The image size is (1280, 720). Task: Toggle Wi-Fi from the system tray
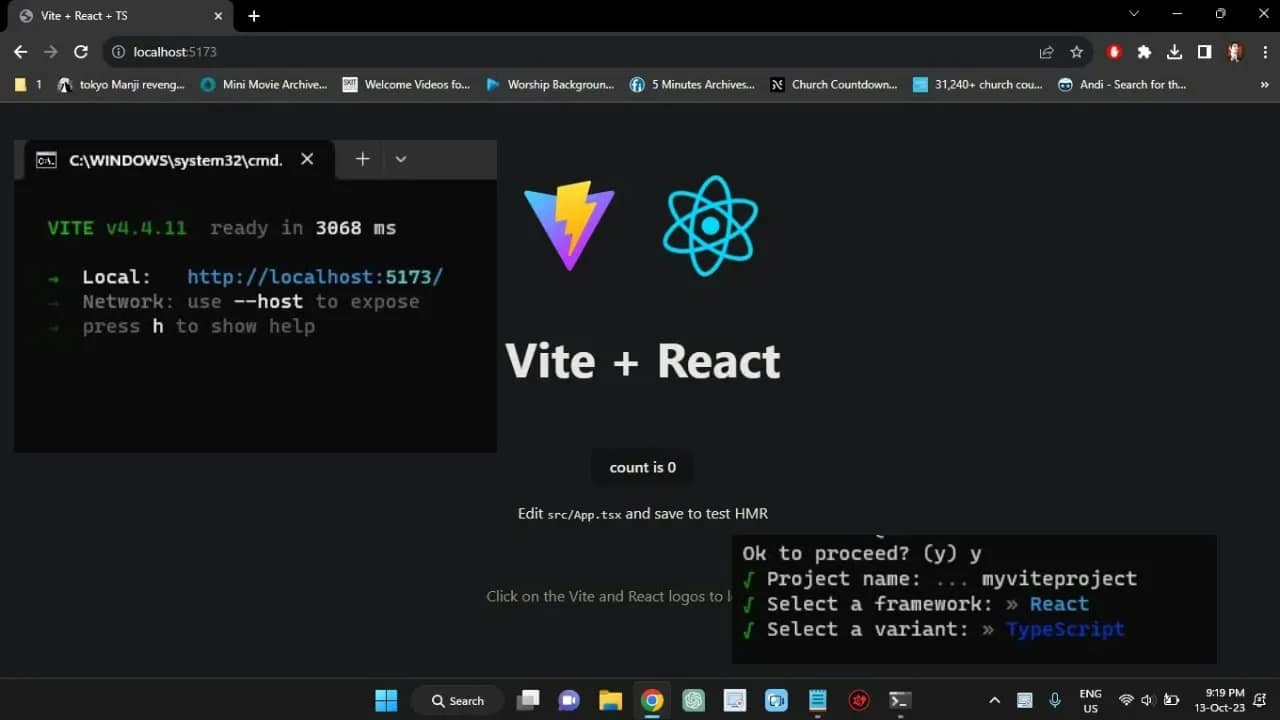click(1128, 700)
